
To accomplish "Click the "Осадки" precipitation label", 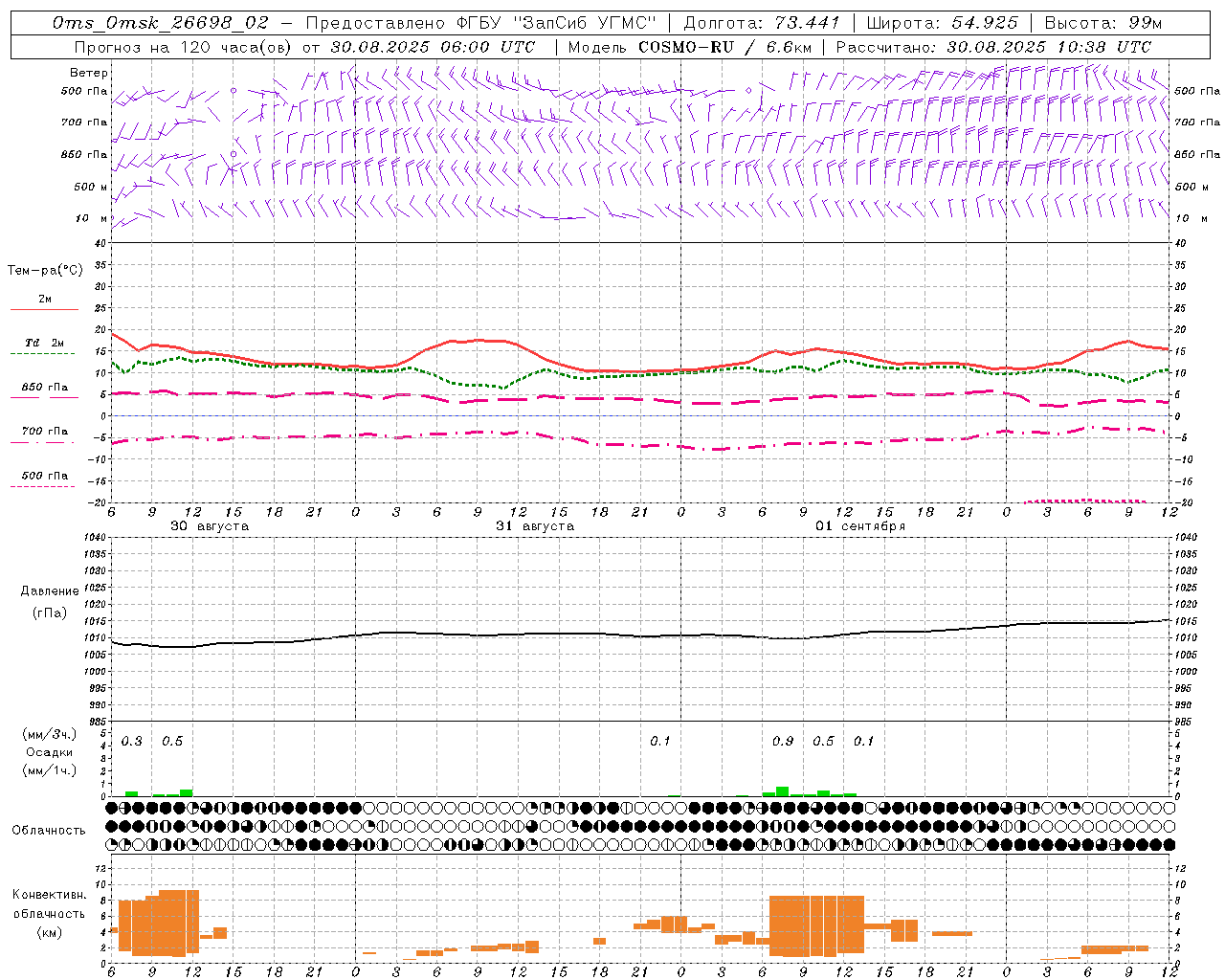I will pyautogui.click(x=50, y=752).
